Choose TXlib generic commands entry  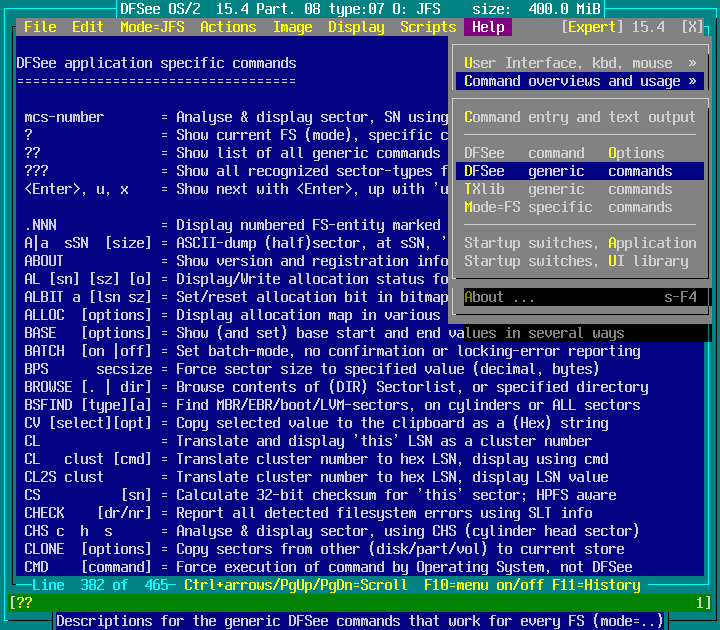pyautogui.click(x=580, y=189)
